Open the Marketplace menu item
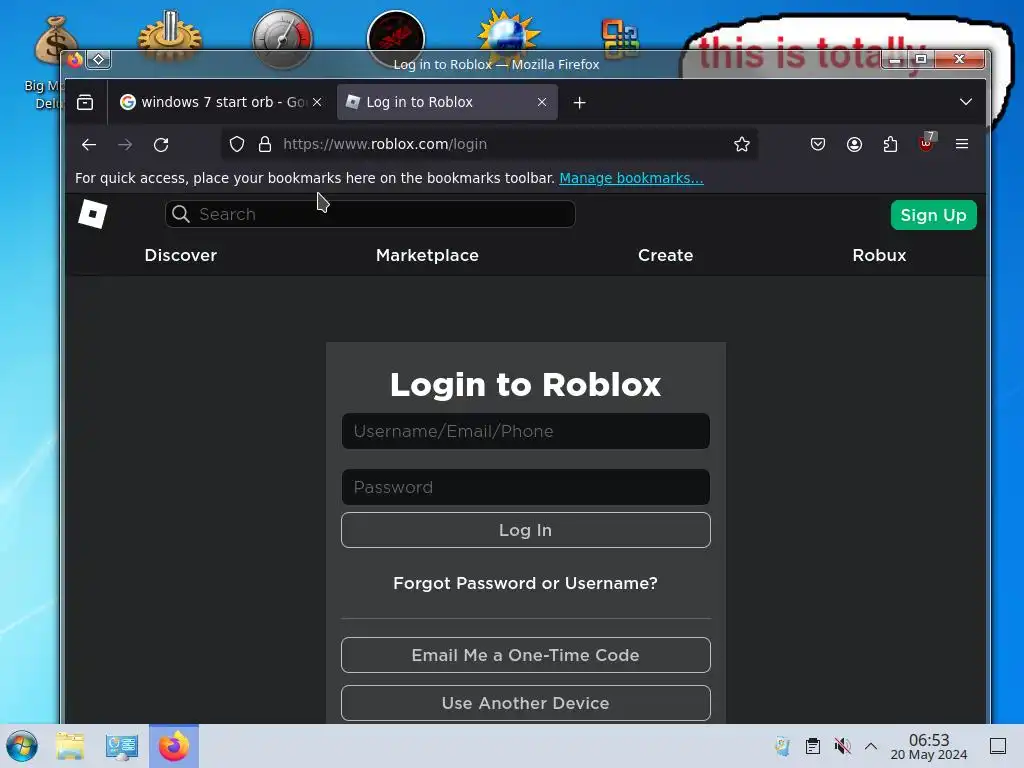 (x=427, y=255)
